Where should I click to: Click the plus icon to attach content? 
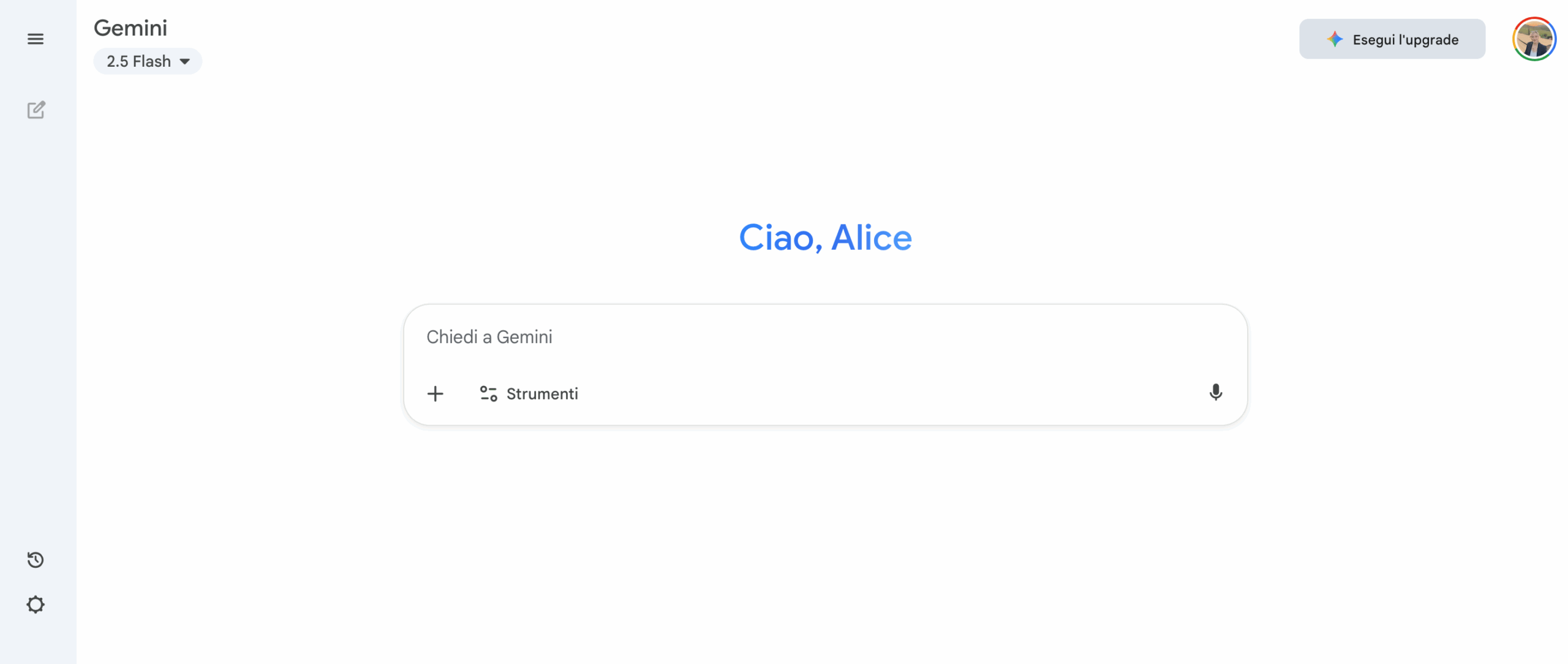coord(435,393)
